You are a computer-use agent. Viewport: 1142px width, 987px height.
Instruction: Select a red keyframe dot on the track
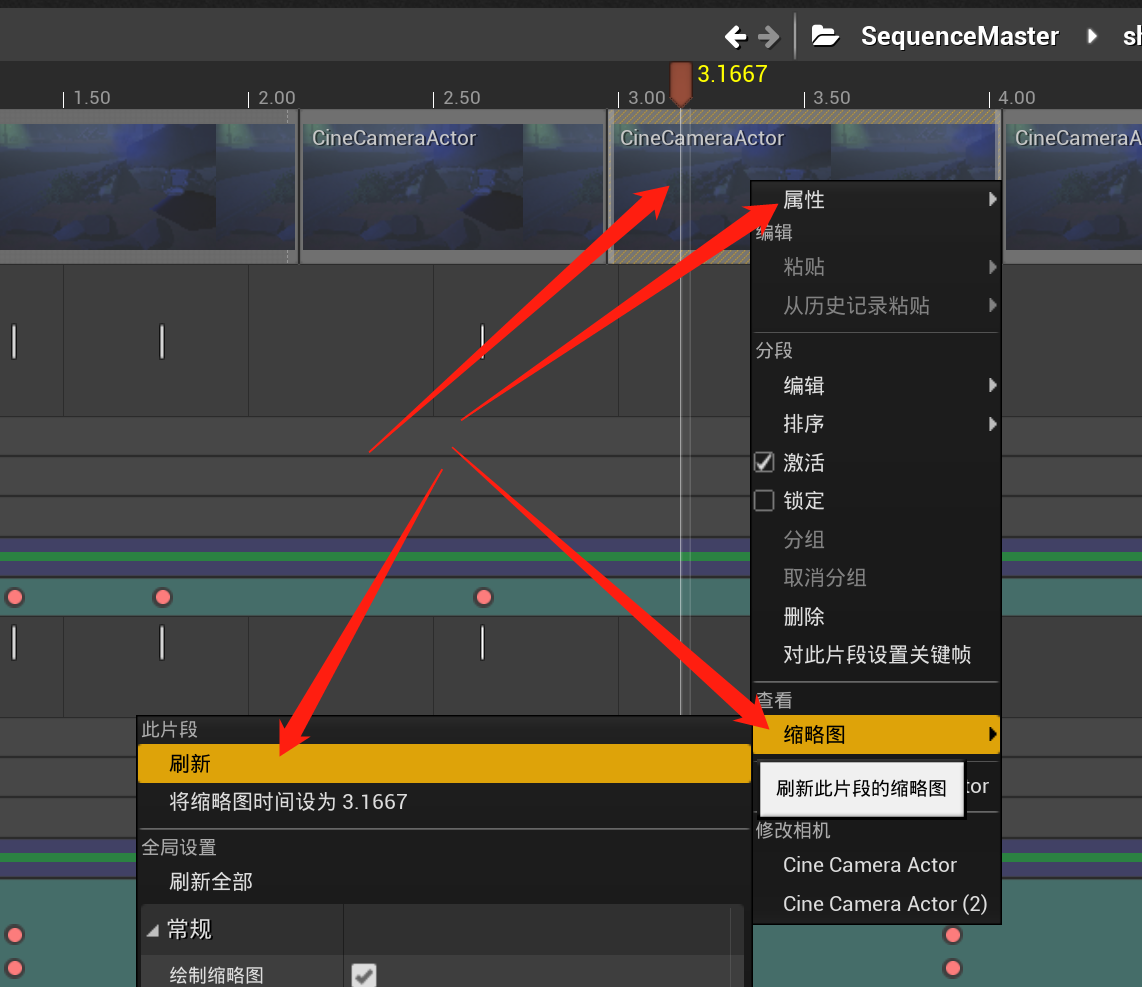tap(163, 597)
